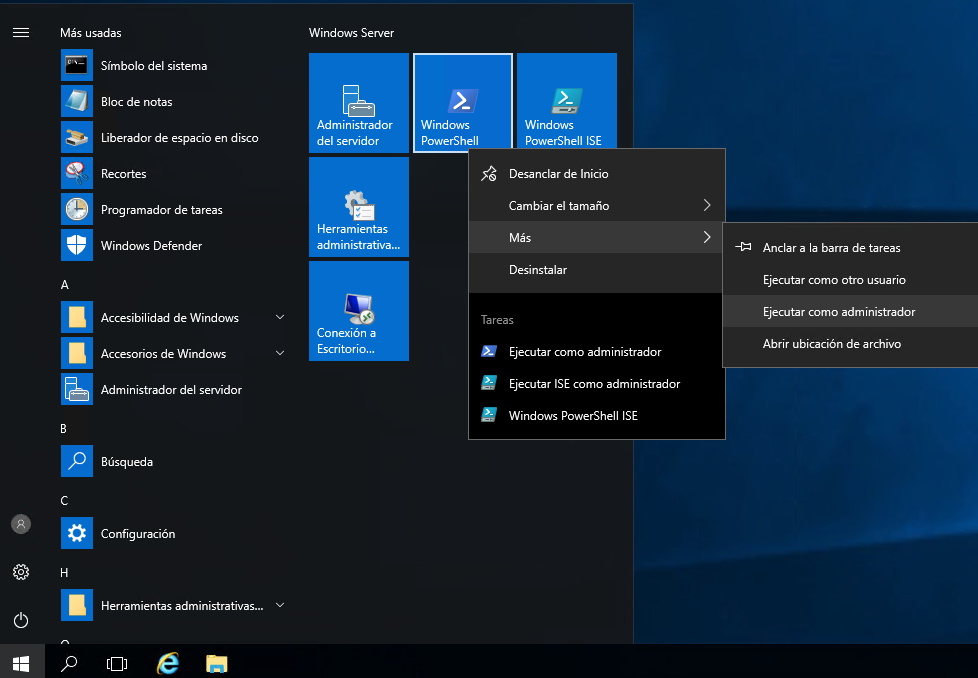Open settings gear in left rail
The width and height of the screenshot is (978, 678).
click(x=21, y=572)
